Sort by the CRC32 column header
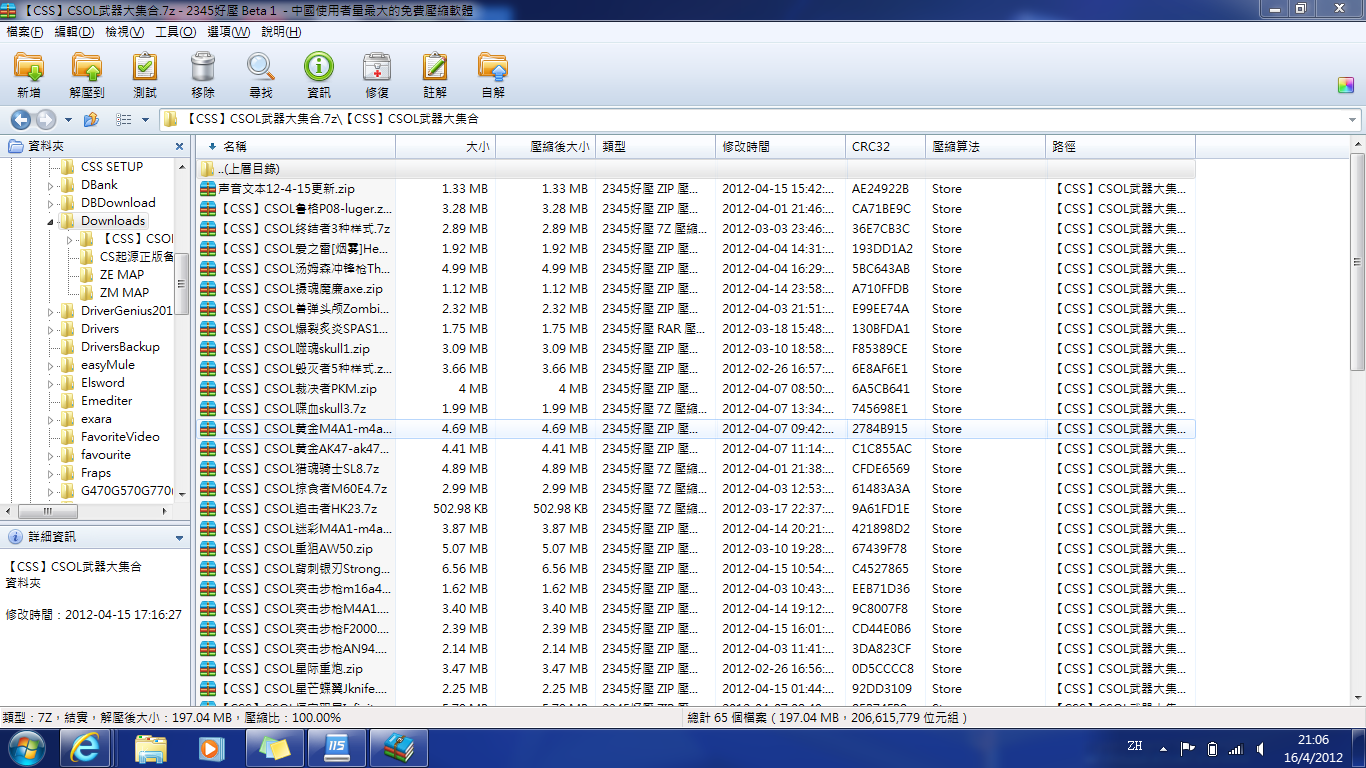Screen dimensions: 1366x768 (x=886, y=146)
